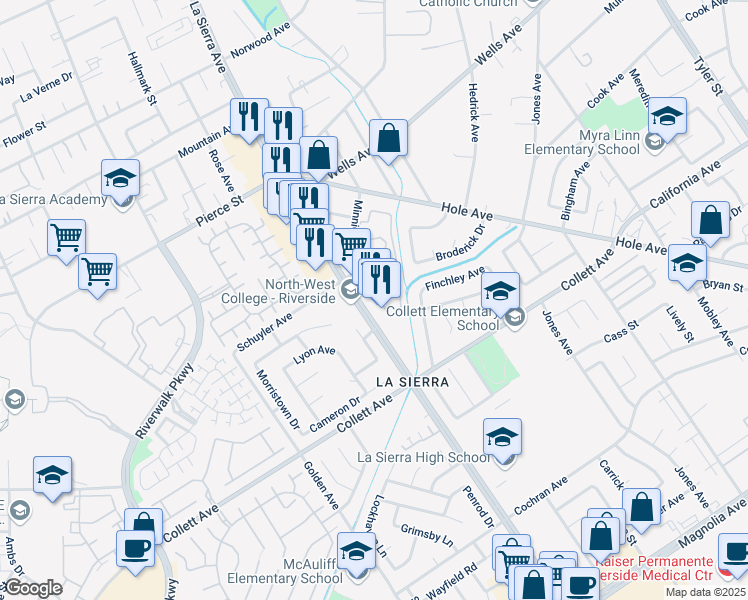Click the shopping bag marker beside Wells Ave
Viewport: 748px width, 600px height.
319,155
